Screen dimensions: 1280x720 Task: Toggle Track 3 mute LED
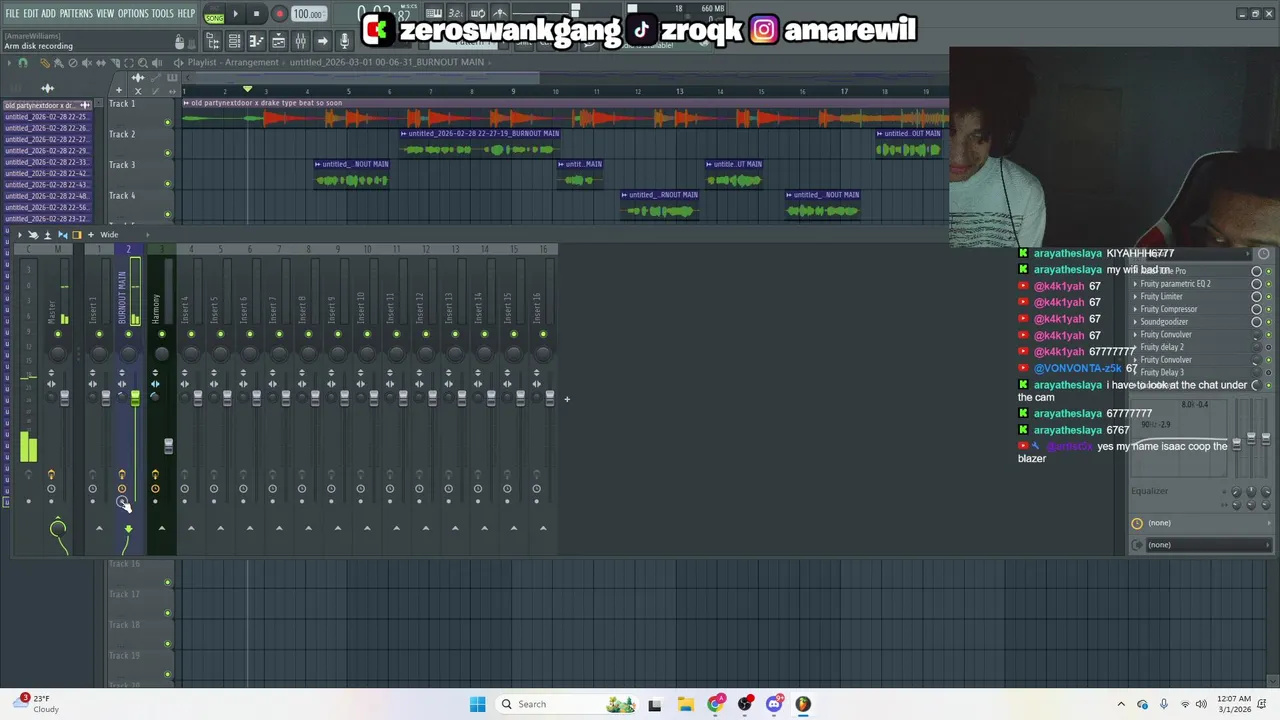coord(168,184)
